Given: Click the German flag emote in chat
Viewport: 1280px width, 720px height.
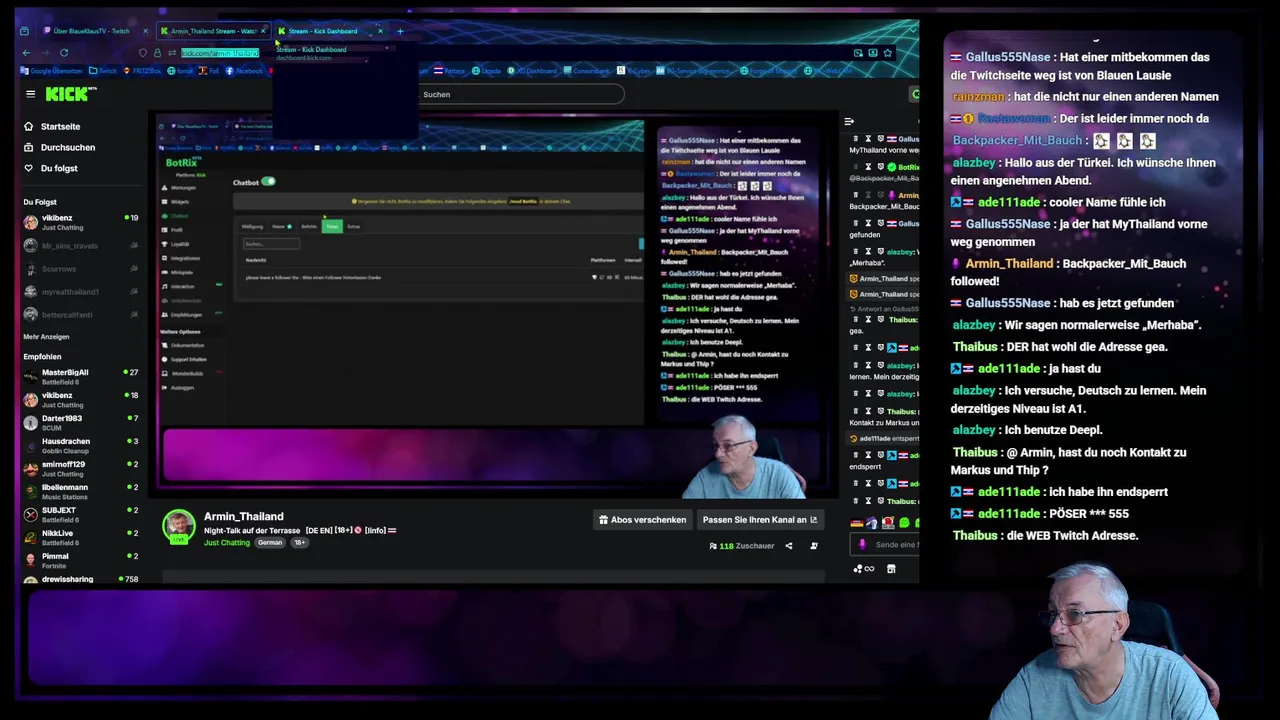Looking at the screenshot, I should pyautogui.click(x=856, y=523).
